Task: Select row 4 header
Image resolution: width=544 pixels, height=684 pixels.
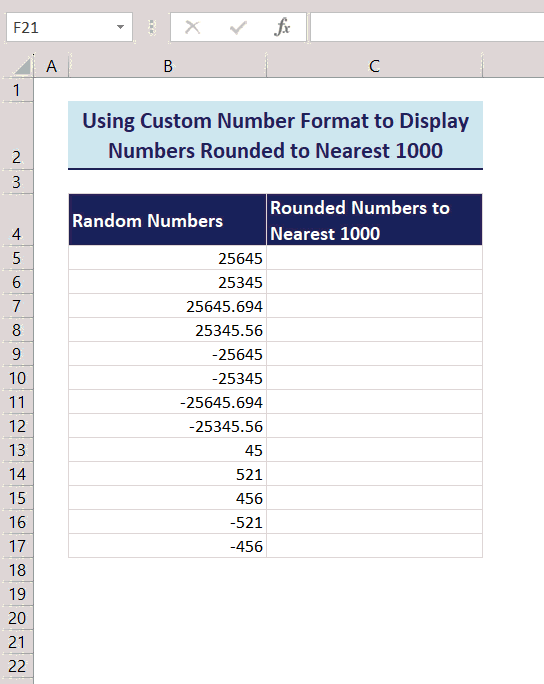Action: pyautogui.click(x=17, y=219)
